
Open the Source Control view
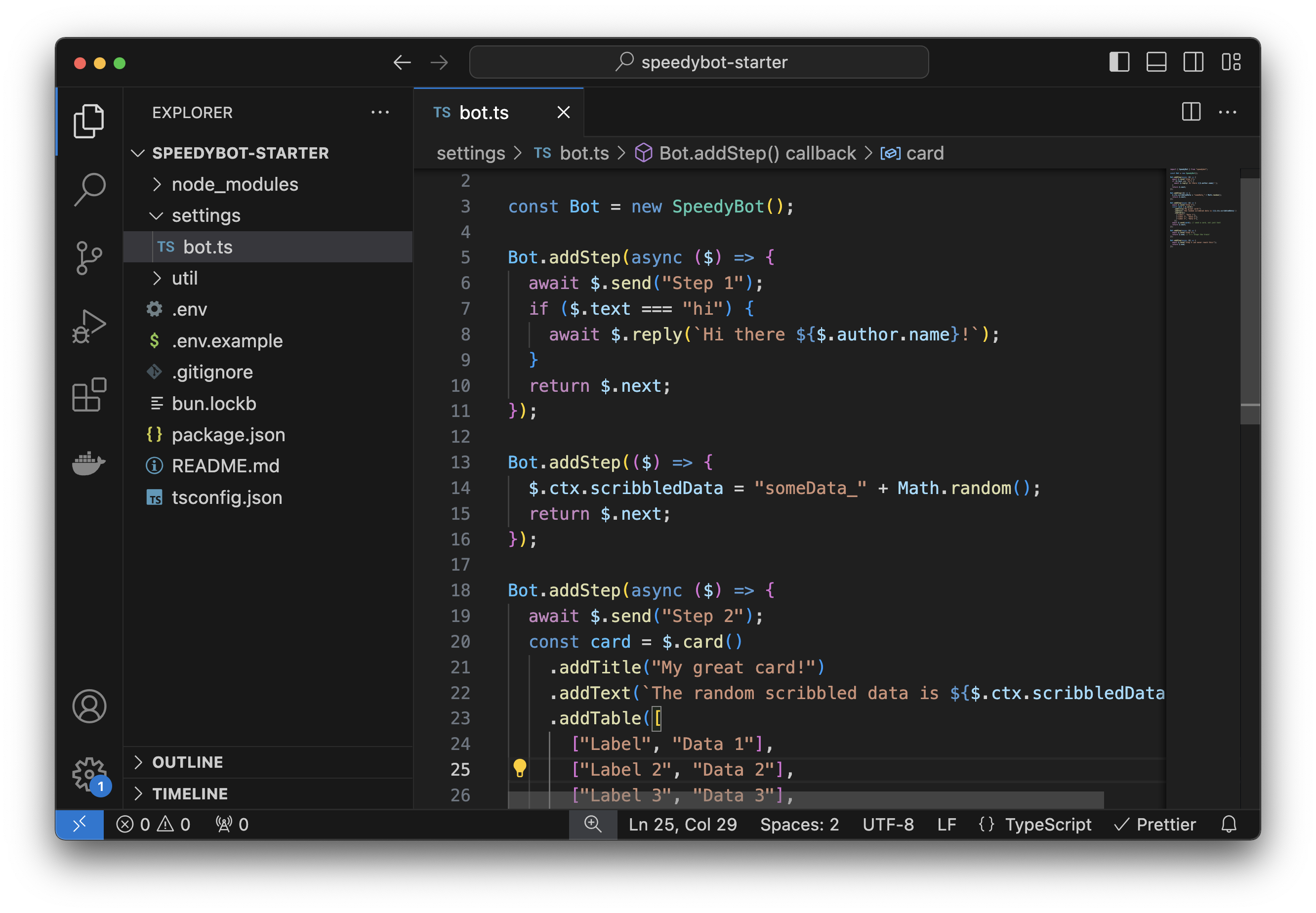click(89, 257)
